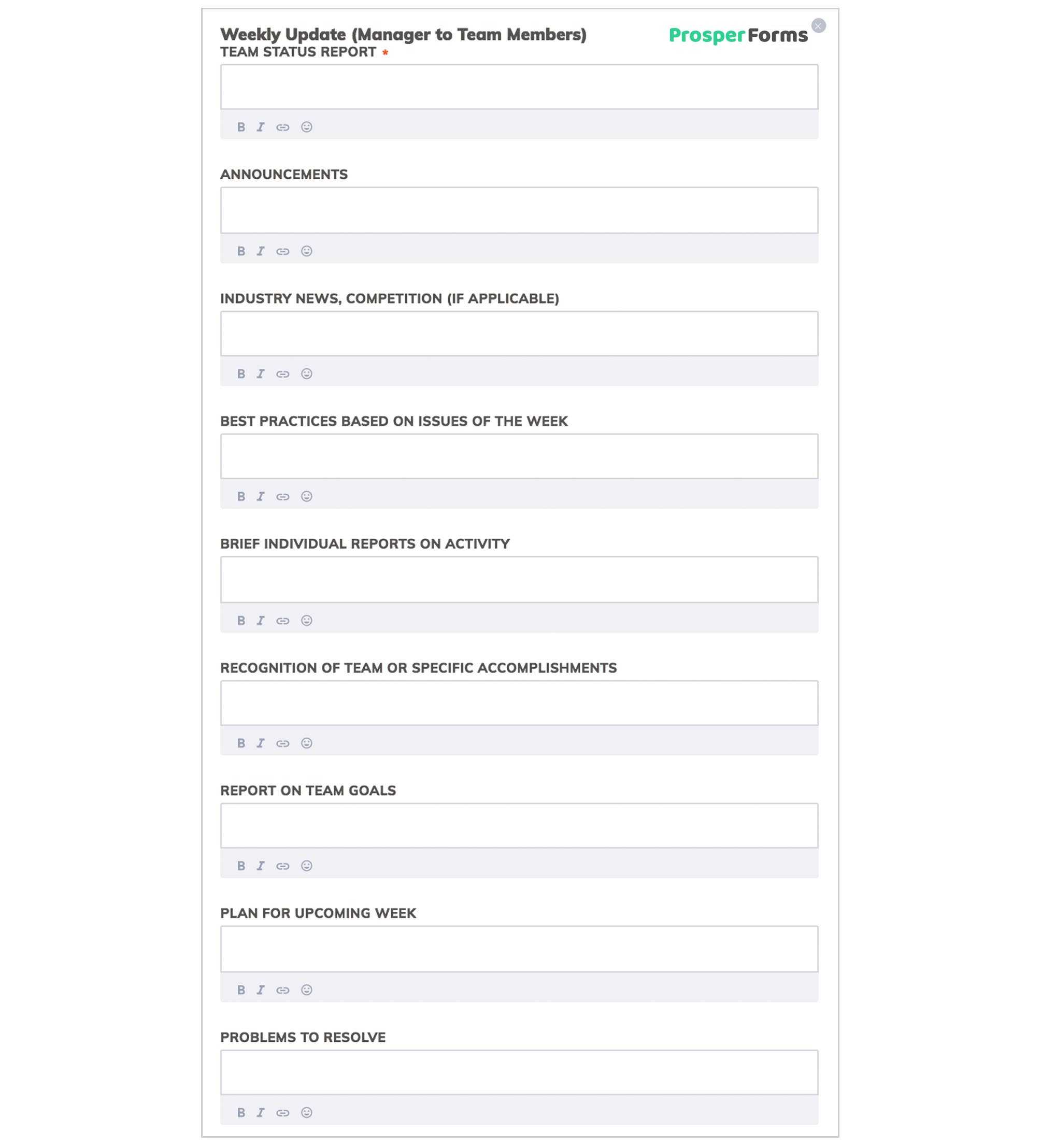Toggle Italic formatting in Team Status Report

coord(261,127)
